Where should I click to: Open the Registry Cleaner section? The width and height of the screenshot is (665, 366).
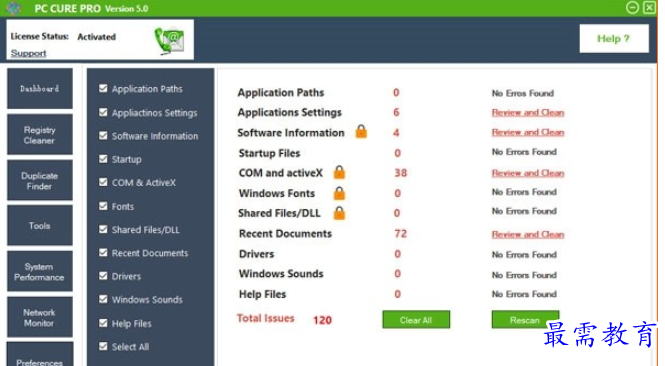tap(39, 135)
